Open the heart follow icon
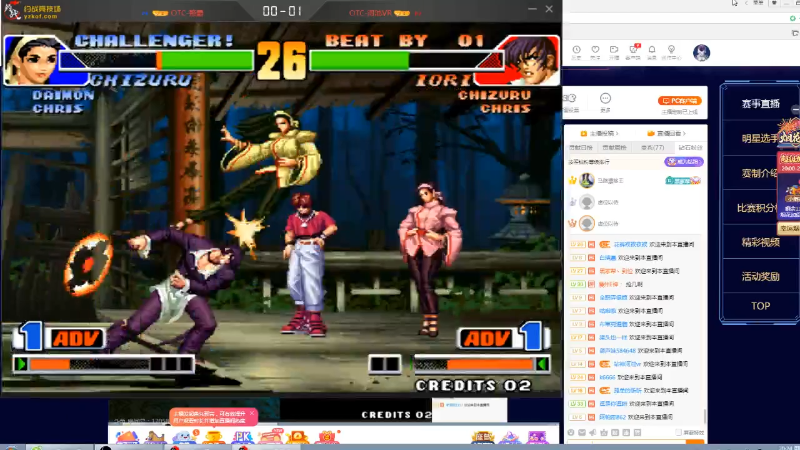Image resolution: width=800 pixels, height=450 pixels. [595, 50]
